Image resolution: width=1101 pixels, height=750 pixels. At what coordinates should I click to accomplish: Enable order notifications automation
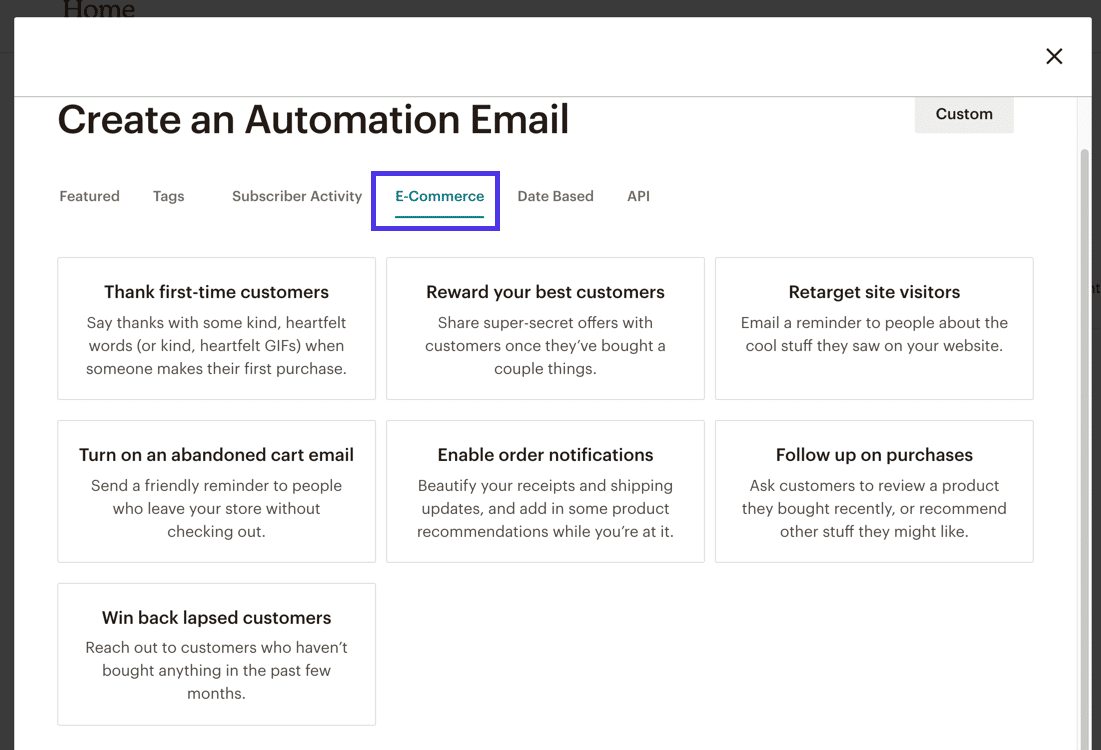[545, 491]
